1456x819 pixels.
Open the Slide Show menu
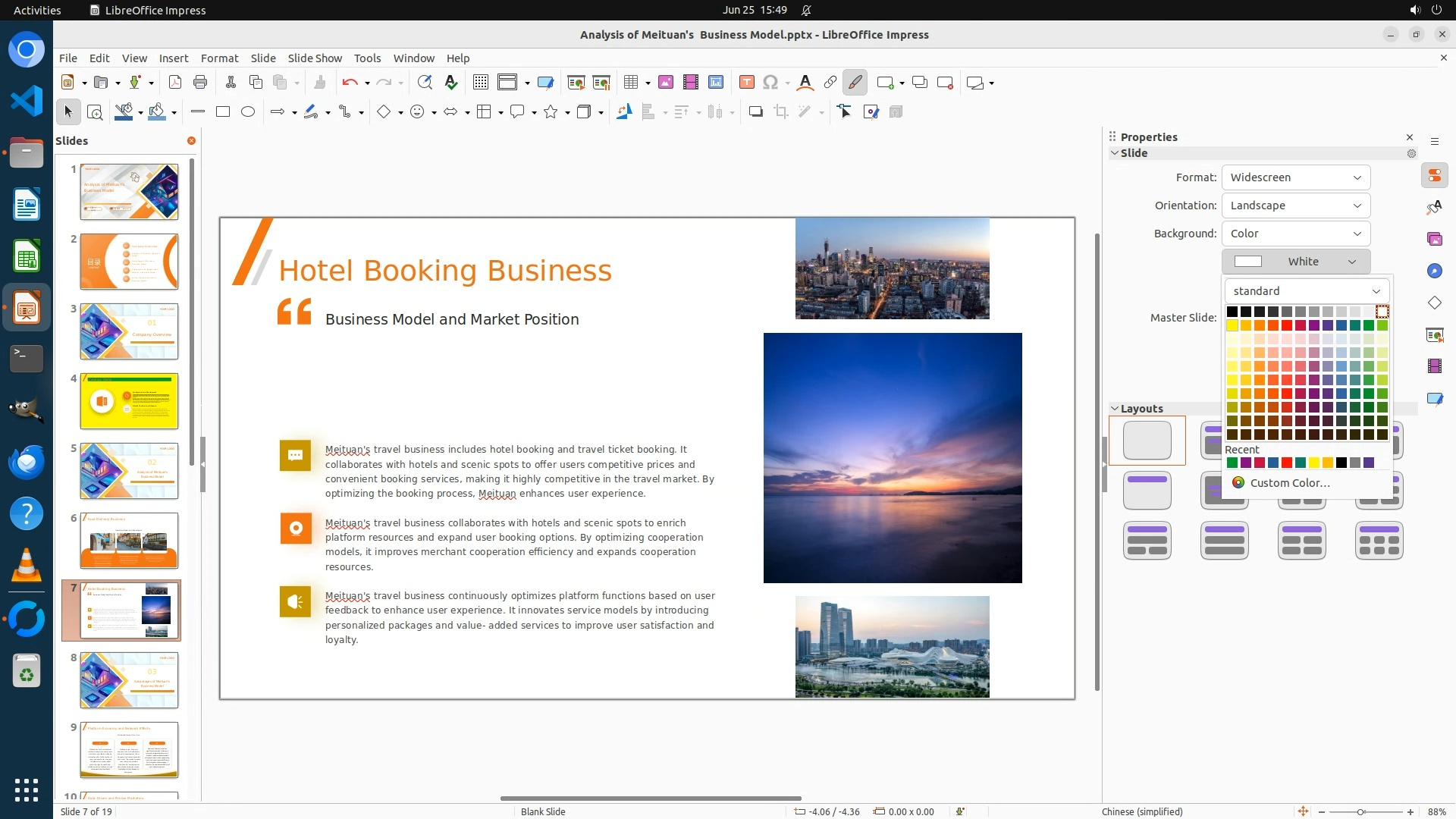314,58
